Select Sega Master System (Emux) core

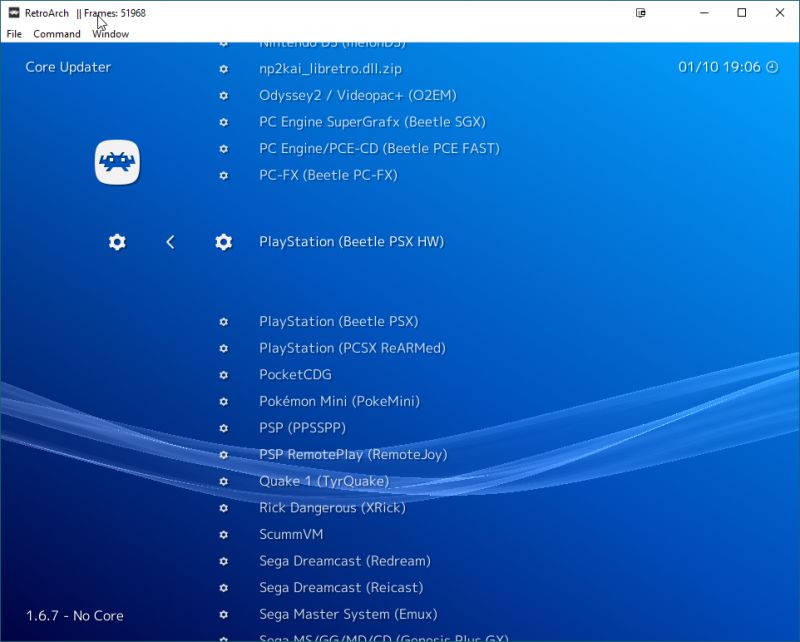click(x=350, y=614)
